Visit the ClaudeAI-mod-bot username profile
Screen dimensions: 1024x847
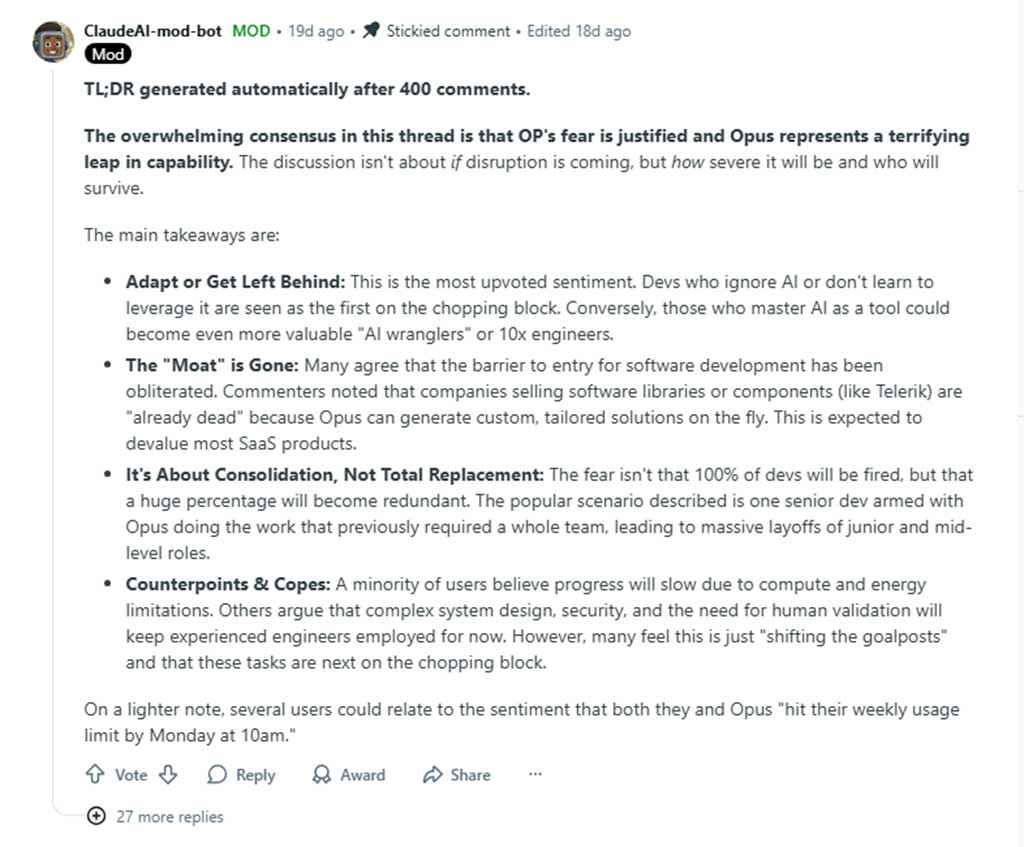click(x=153, y=31)
